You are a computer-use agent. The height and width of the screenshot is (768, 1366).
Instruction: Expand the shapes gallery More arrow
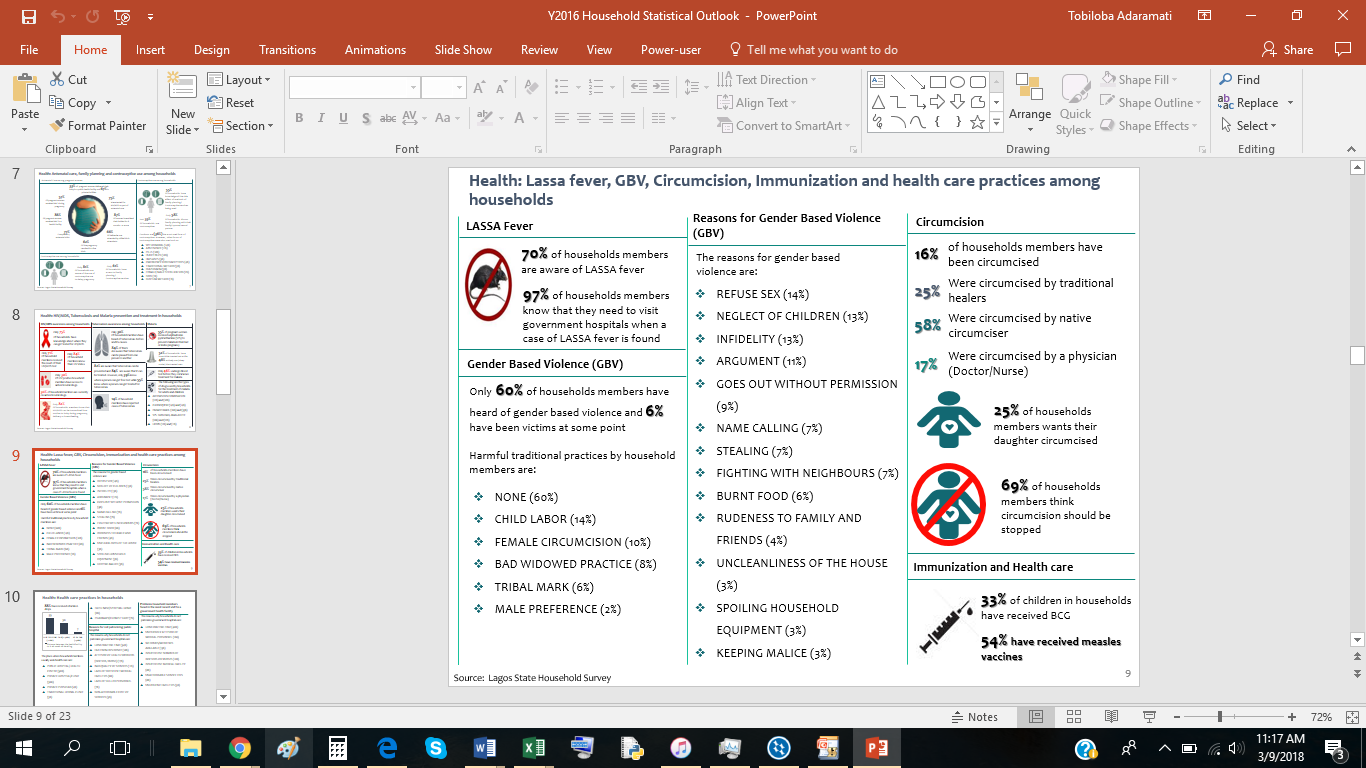(997, 123)
